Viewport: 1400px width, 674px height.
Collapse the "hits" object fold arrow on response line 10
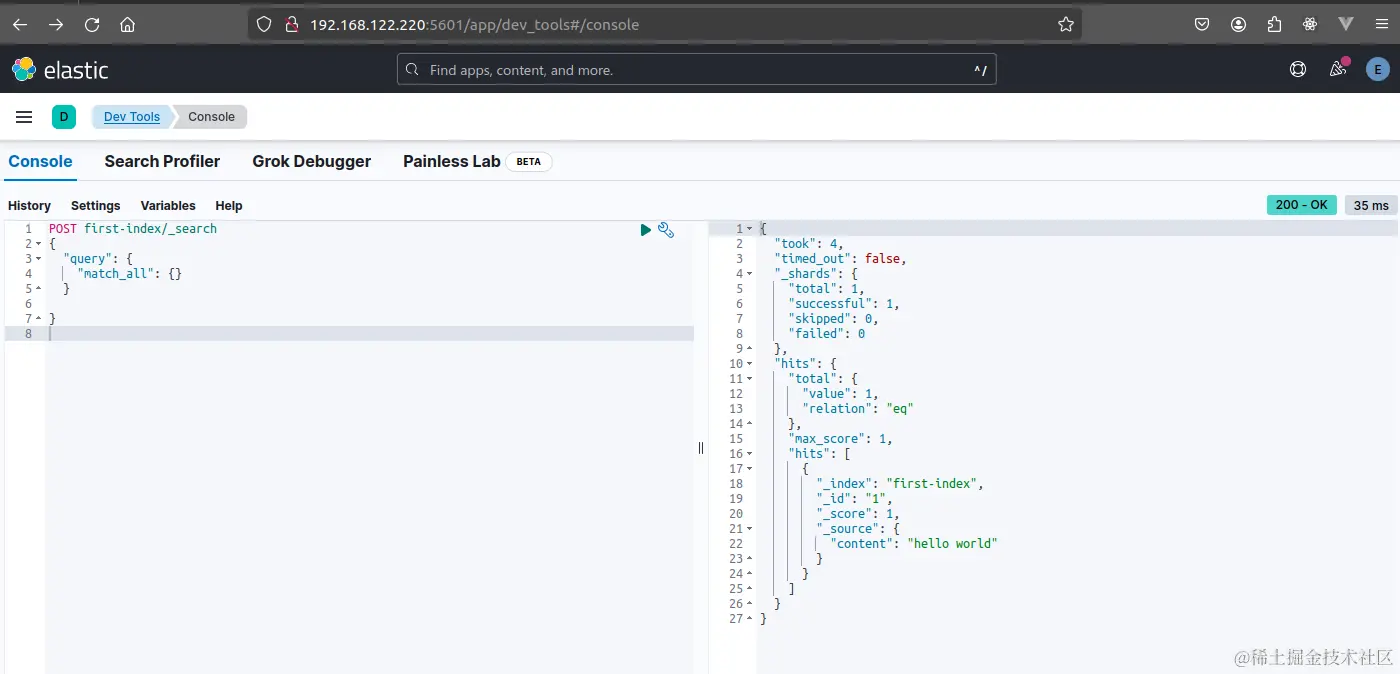click(x=750, y=364)
